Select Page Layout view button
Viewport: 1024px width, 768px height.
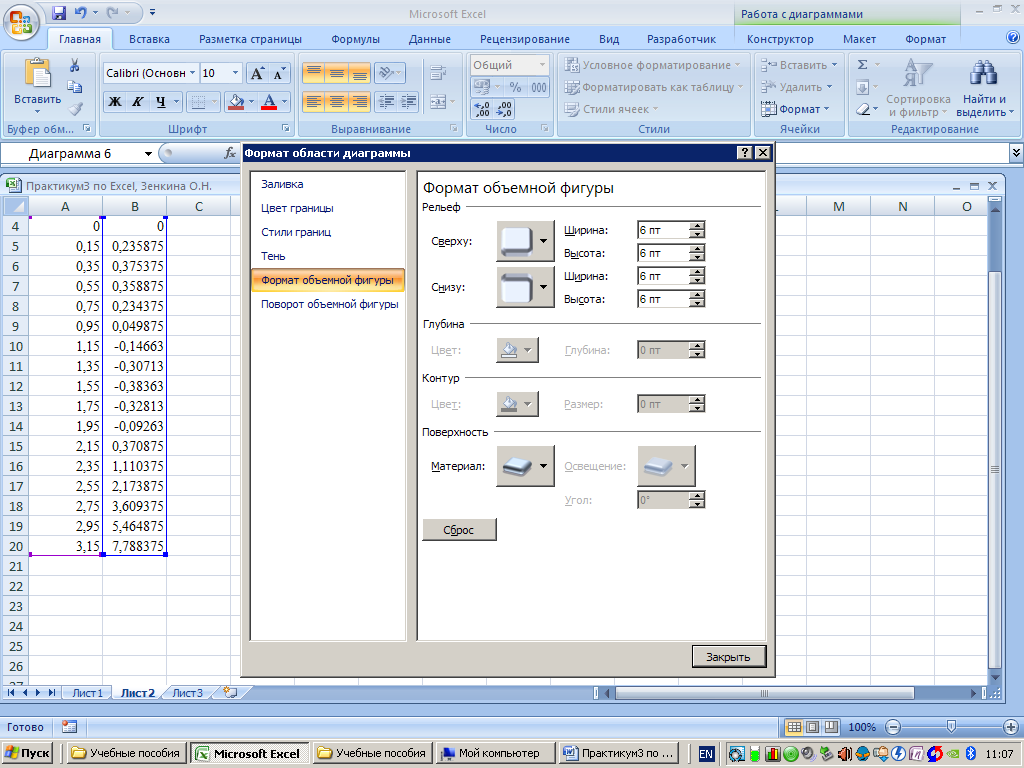coord(812,727)
